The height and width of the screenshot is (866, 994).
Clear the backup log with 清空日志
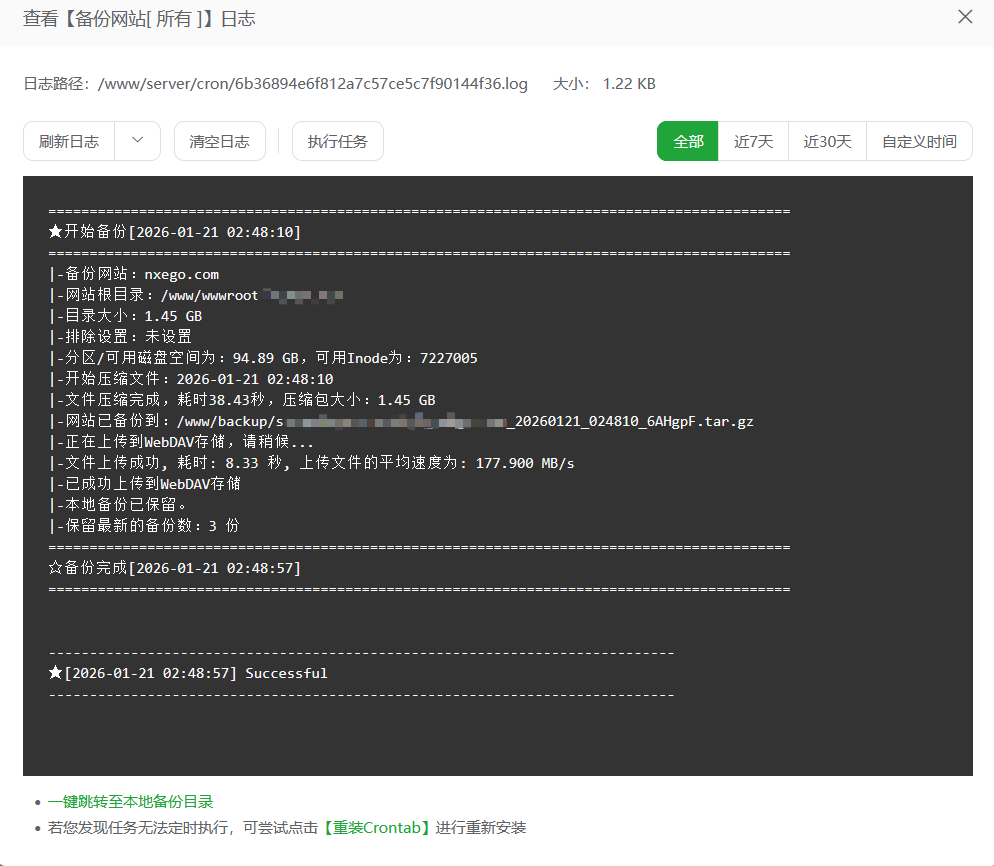pos(219,141)
